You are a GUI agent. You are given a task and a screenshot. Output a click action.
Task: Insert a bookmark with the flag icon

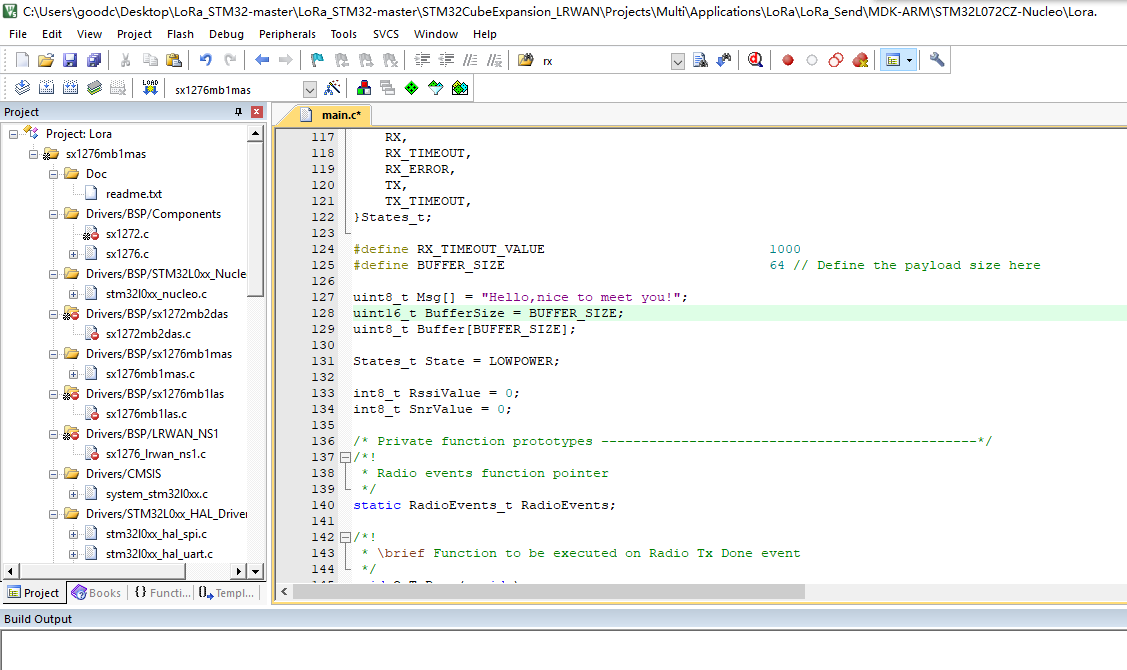pos(317,60)
